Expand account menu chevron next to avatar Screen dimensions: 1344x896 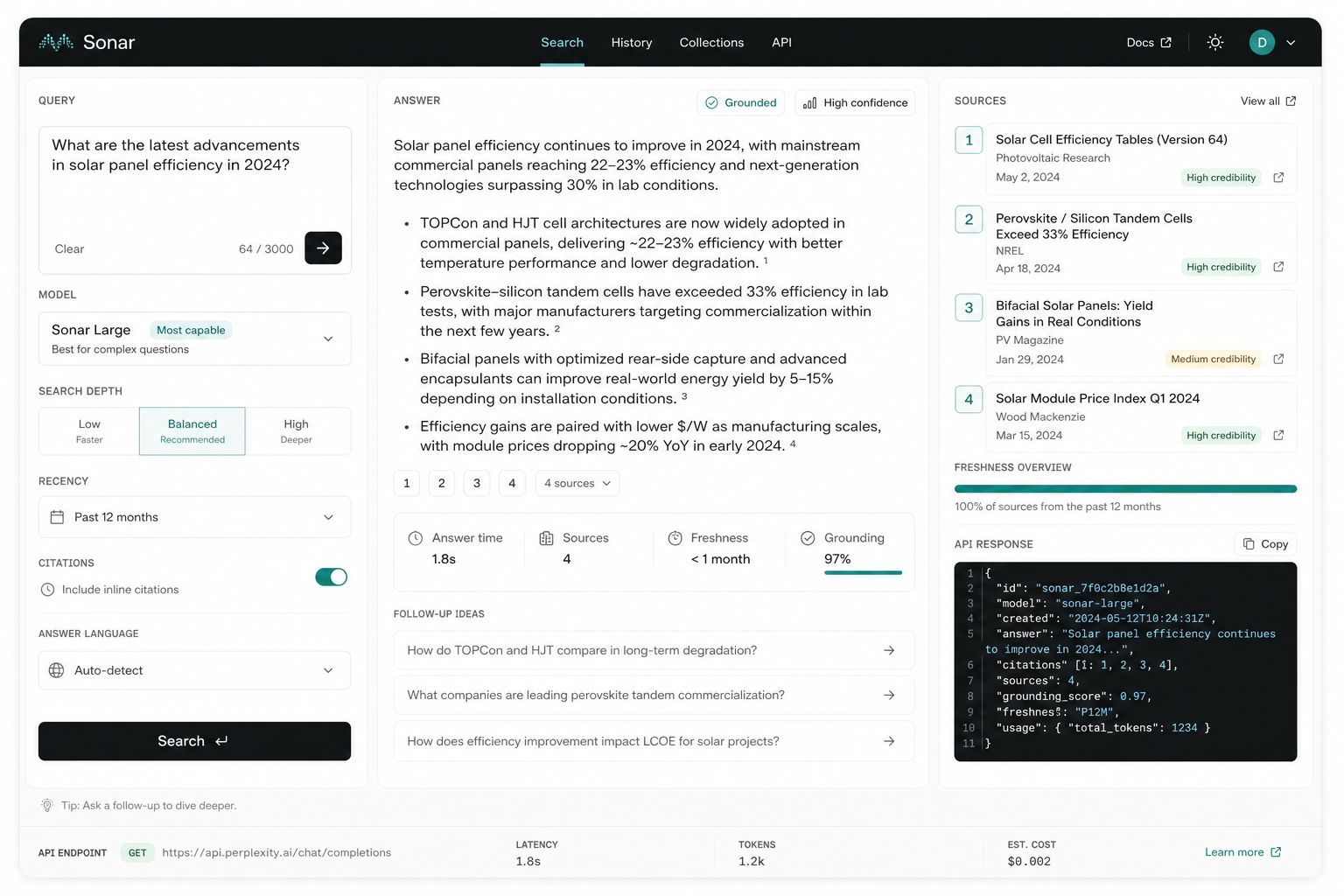pos(1291,42)
